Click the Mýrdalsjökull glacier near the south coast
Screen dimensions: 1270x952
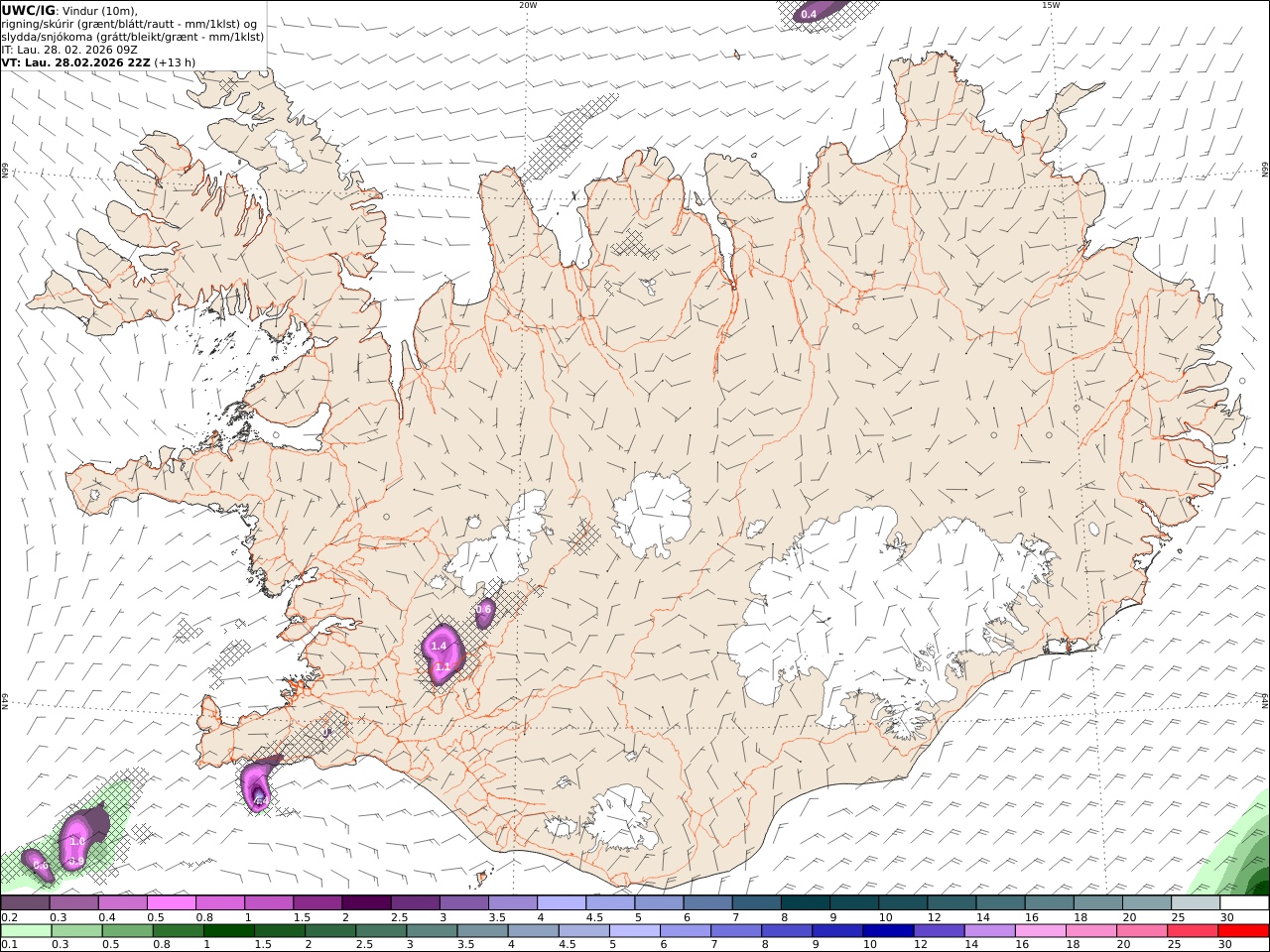coord(623,818)
